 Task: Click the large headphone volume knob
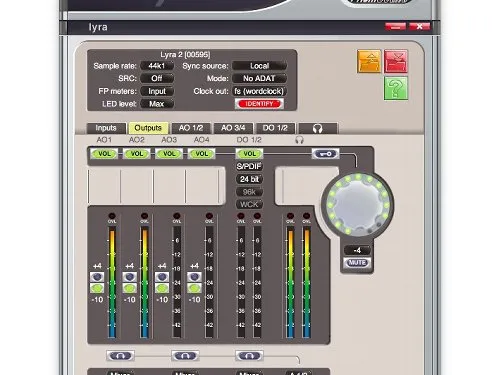358,204
